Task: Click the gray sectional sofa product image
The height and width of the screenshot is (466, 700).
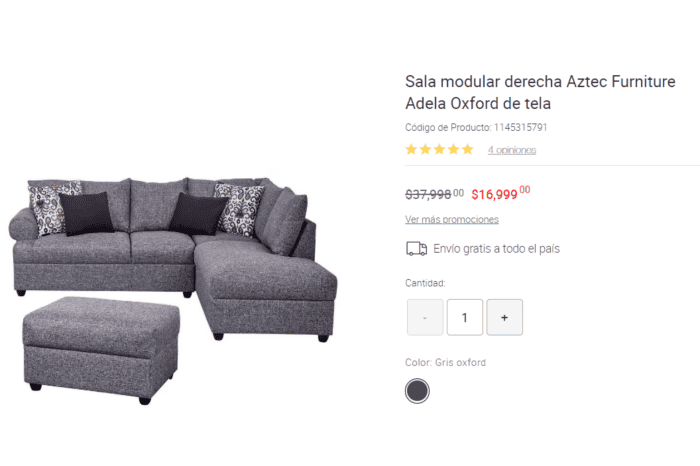Action: pos(173,290)
